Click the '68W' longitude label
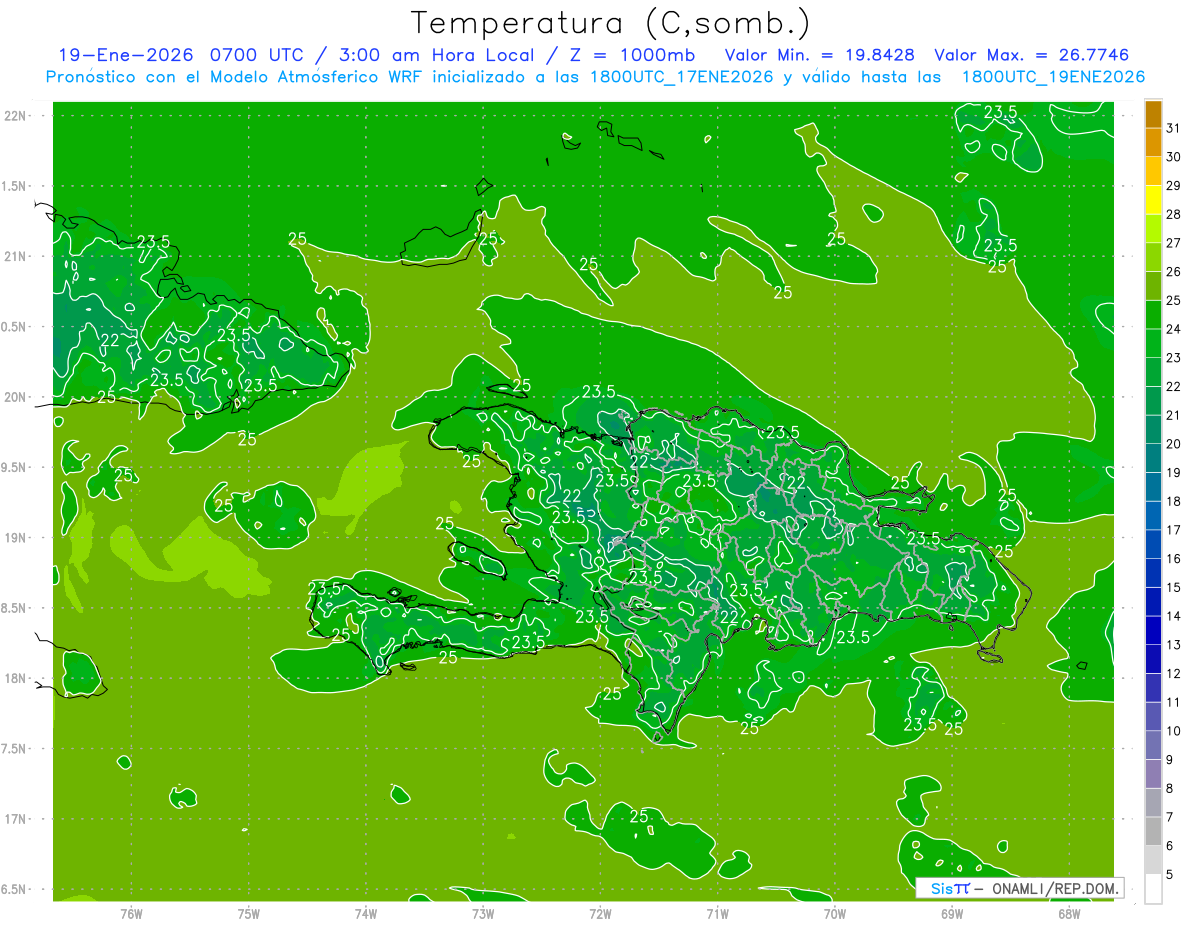Image resolution: width=1200 pixels, height=927 pixels. (x=1069, y=913)
